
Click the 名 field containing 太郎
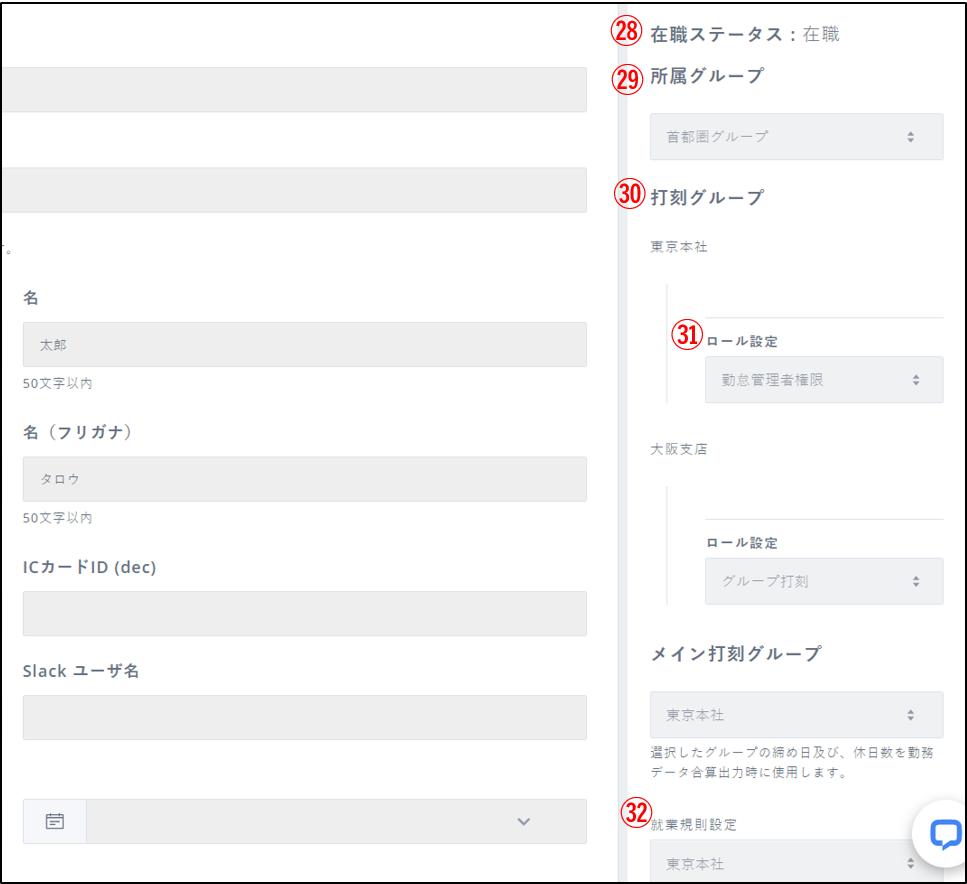pos(304,344)
